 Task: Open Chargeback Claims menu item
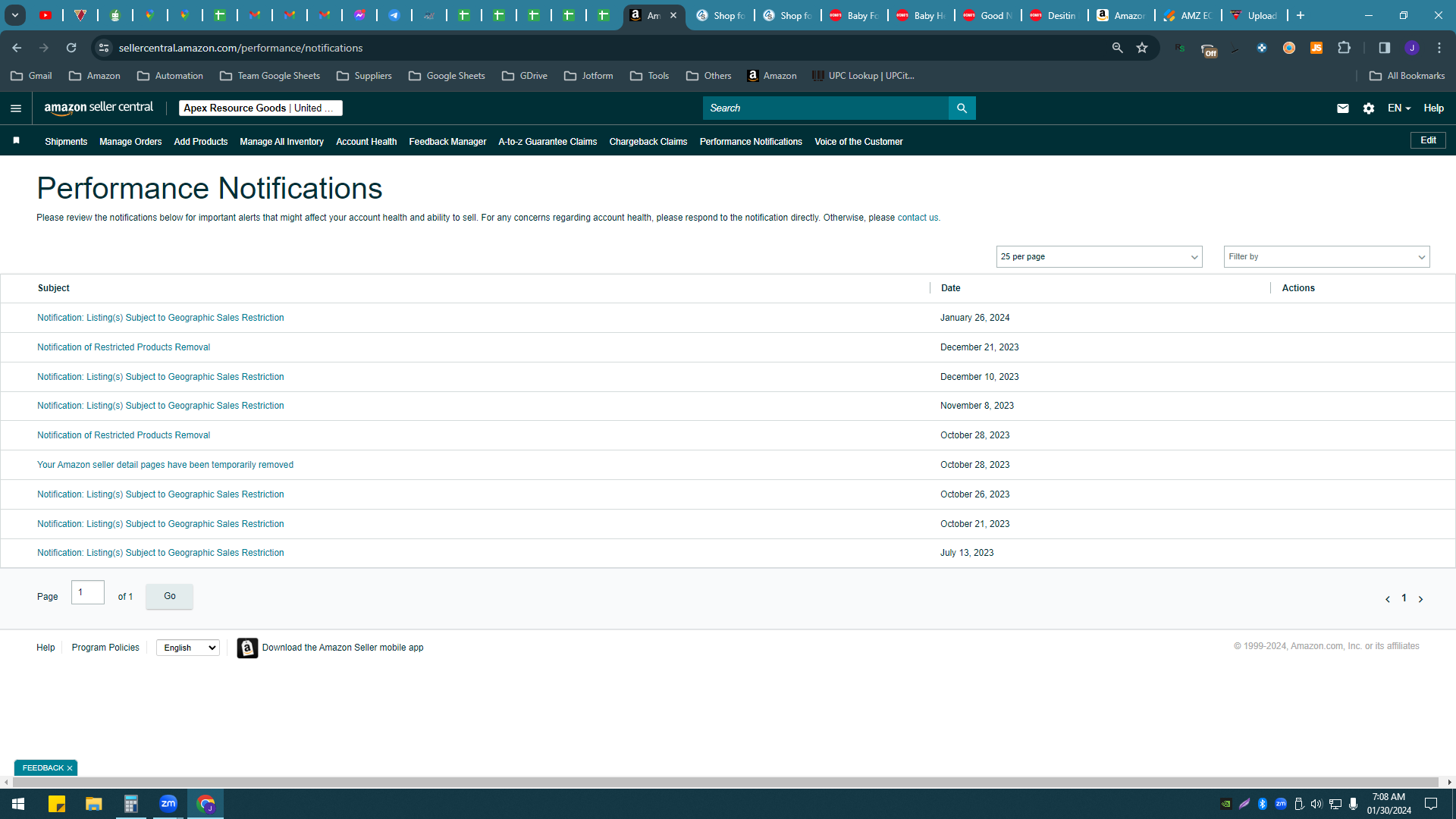[x=648, y=142]
